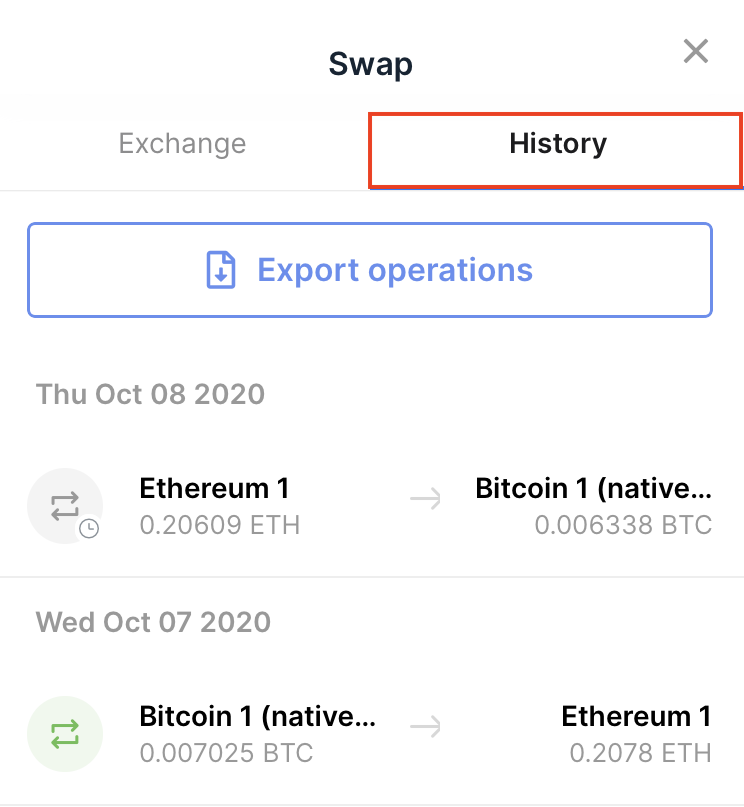Screen dimensions: 744x807
Task: Click the 0.2078 ETH amount
Action: (x=640, y=752)
